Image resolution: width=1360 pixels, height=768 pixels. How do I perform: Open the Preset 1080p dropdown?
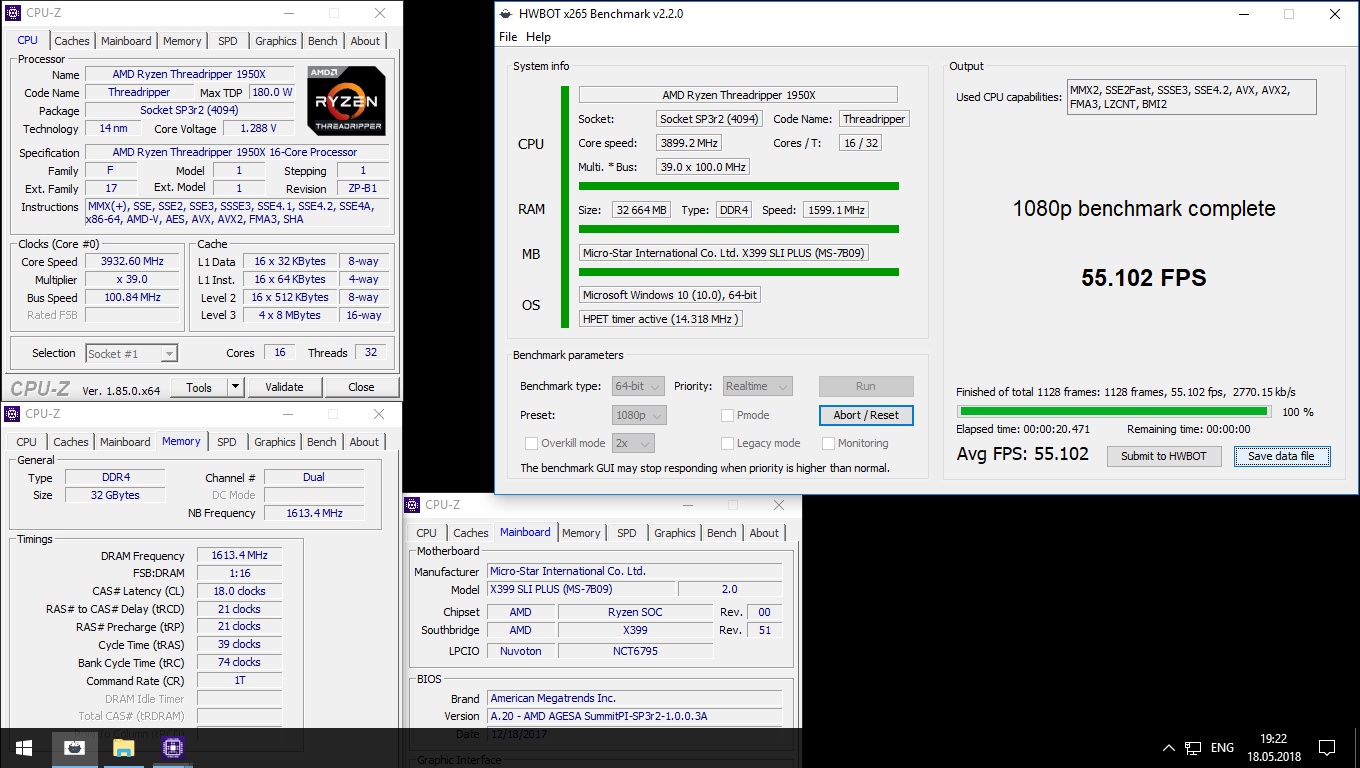[639, 415]
